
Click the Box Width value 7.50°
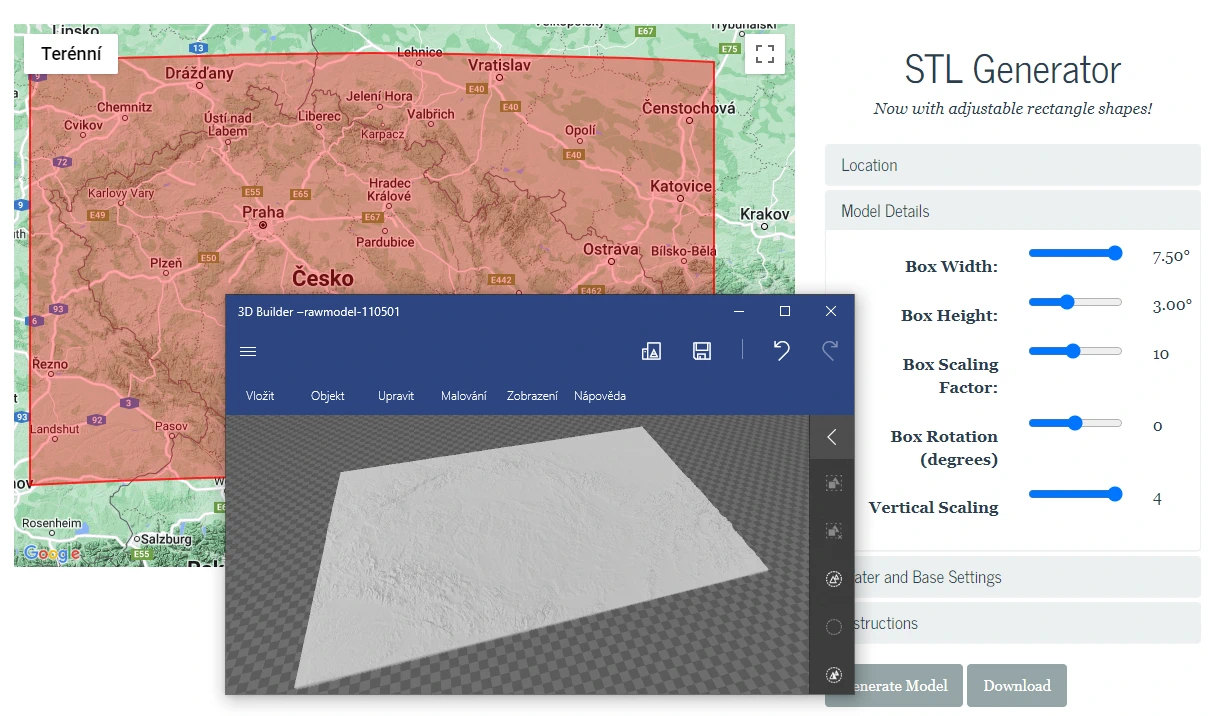[1171, 257]
